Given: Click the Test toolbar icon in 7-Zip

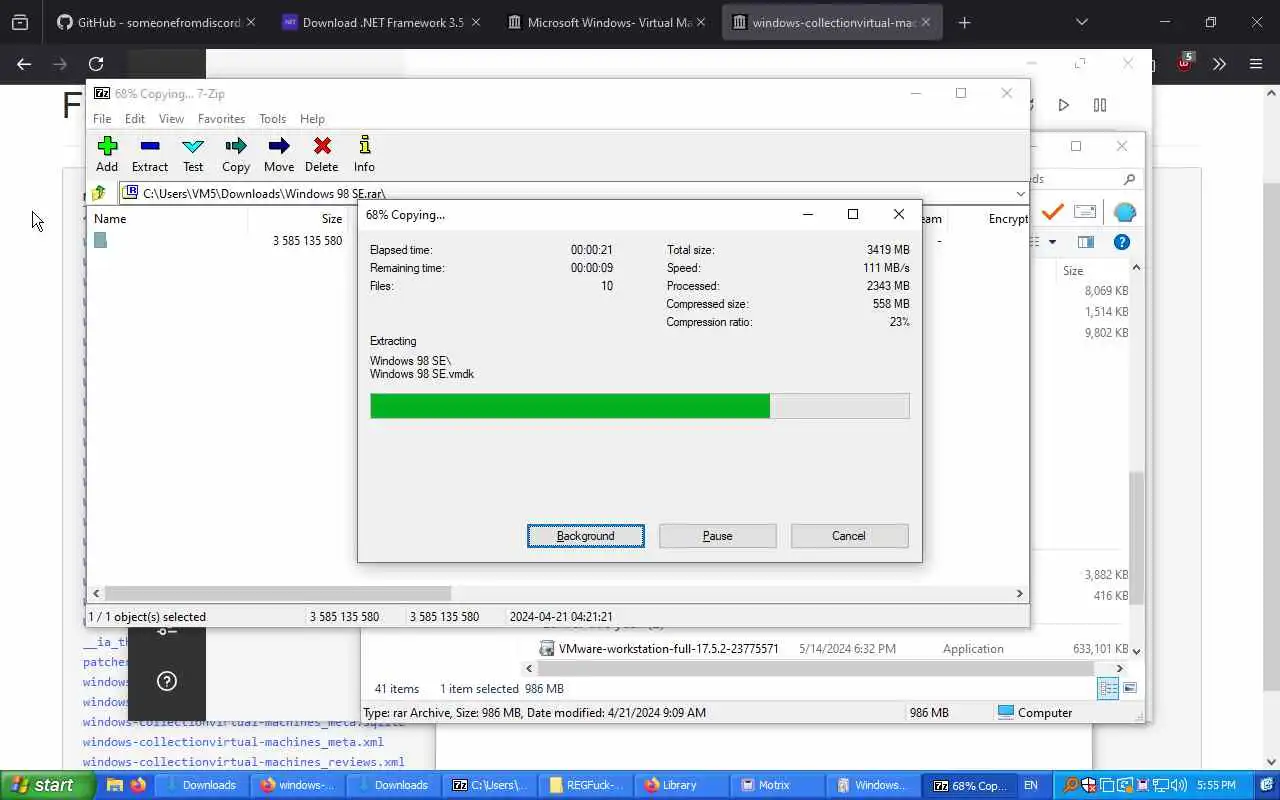Looking at the screenshot, I should [193, 146].
